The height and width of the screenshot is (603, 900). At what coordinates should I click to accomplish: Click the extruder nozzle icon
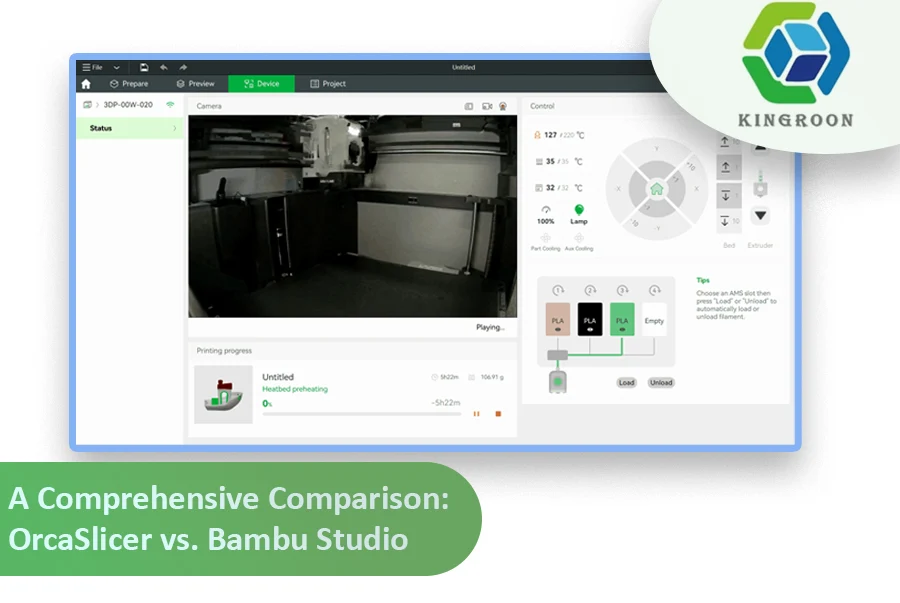tap(761, 185)
